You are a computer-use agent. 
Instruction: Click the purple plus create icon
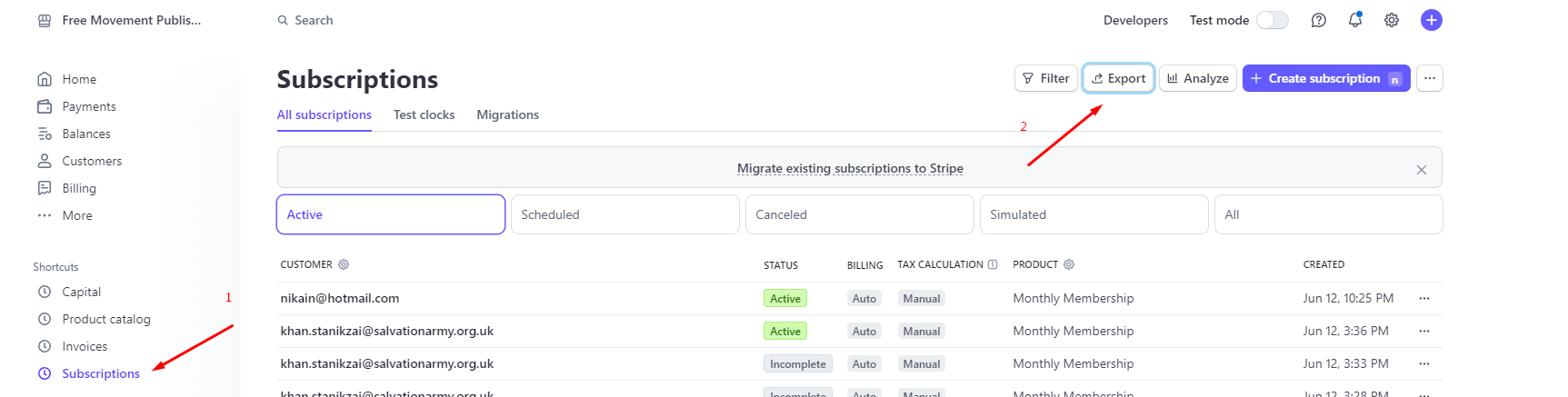point(1431,20)
